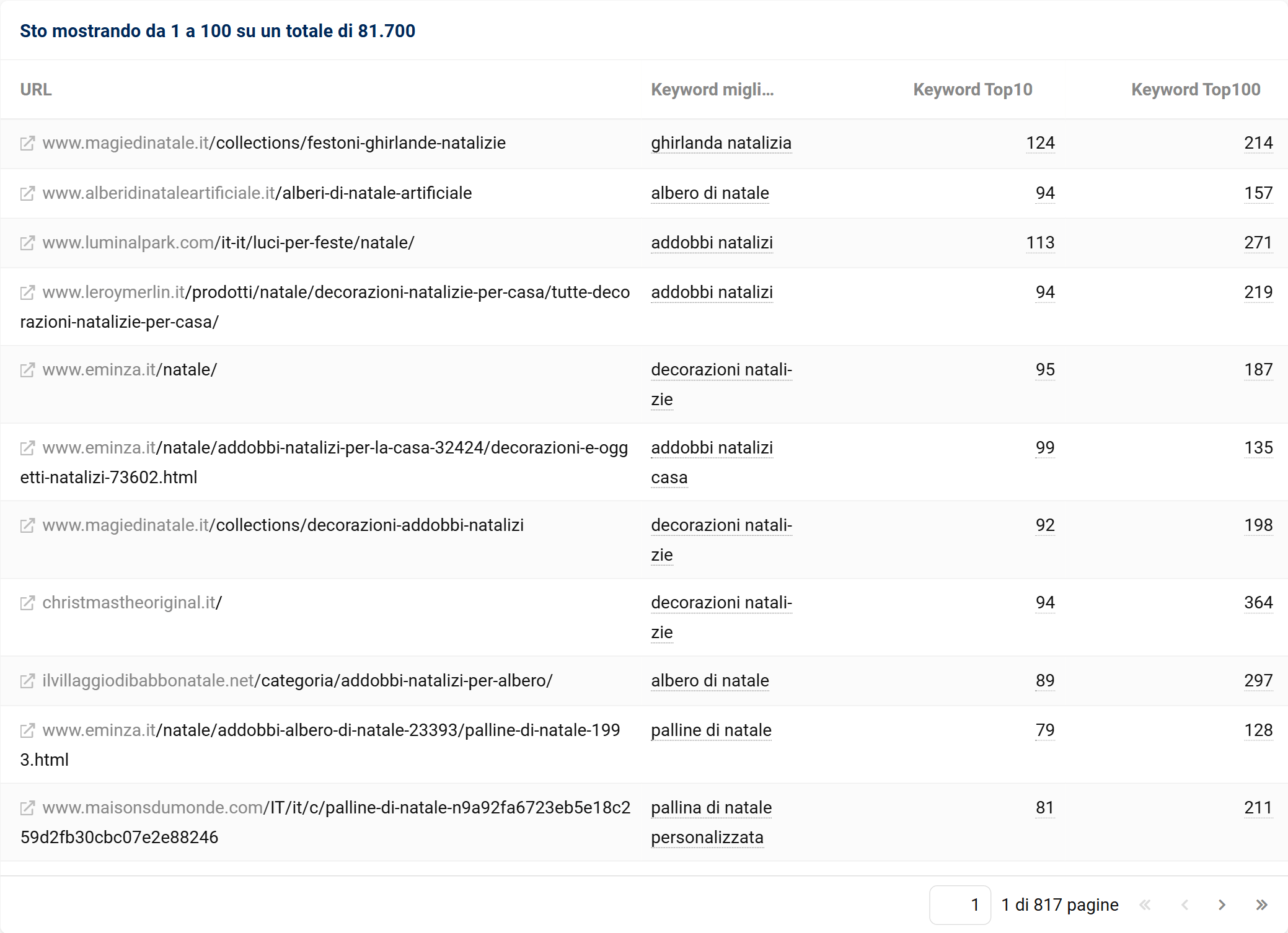Open external link icon for eminza palline-di-natale URL
The image size is (1288, 933).
click(27, 731)
